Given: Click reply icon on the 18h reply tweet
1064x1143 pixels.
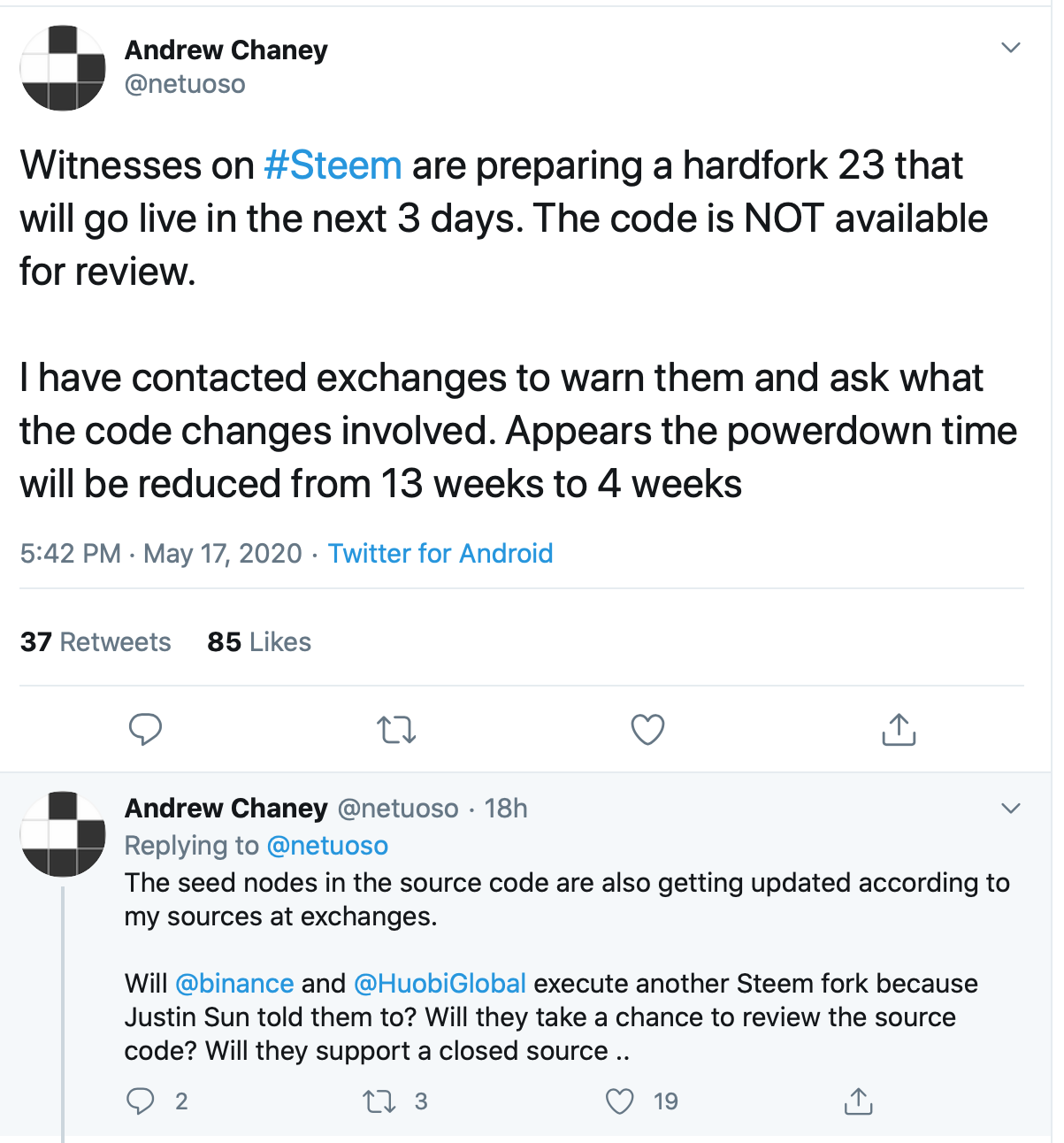Looking at the screenshot, I should point(141,1101).
